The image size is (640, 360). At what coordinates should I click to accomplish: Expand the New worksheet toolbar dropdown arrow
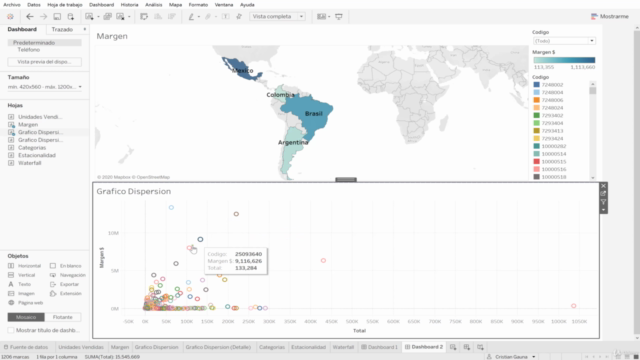[x=98, y=17]
